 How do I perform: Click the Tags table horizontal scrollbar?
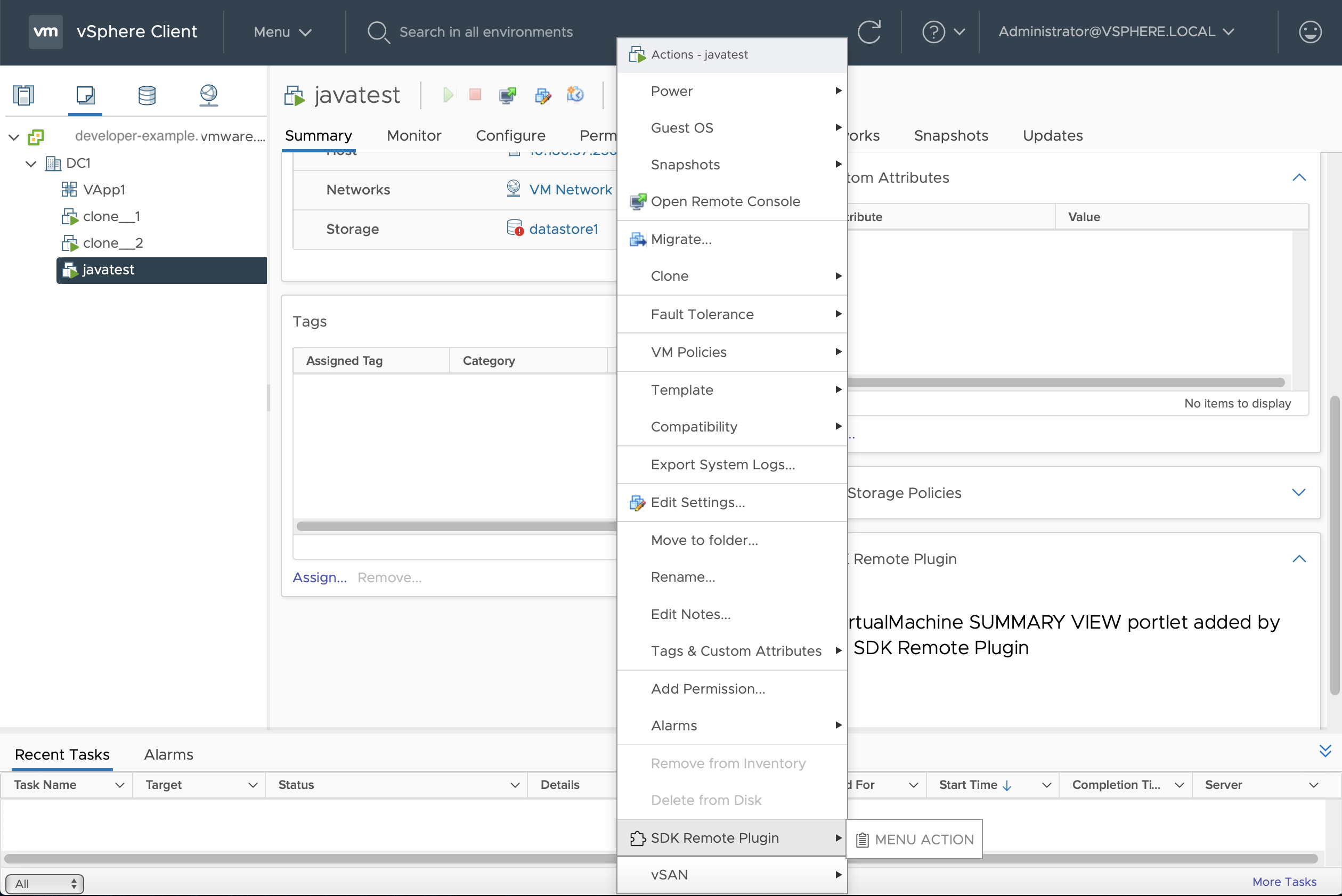(456, 526)
